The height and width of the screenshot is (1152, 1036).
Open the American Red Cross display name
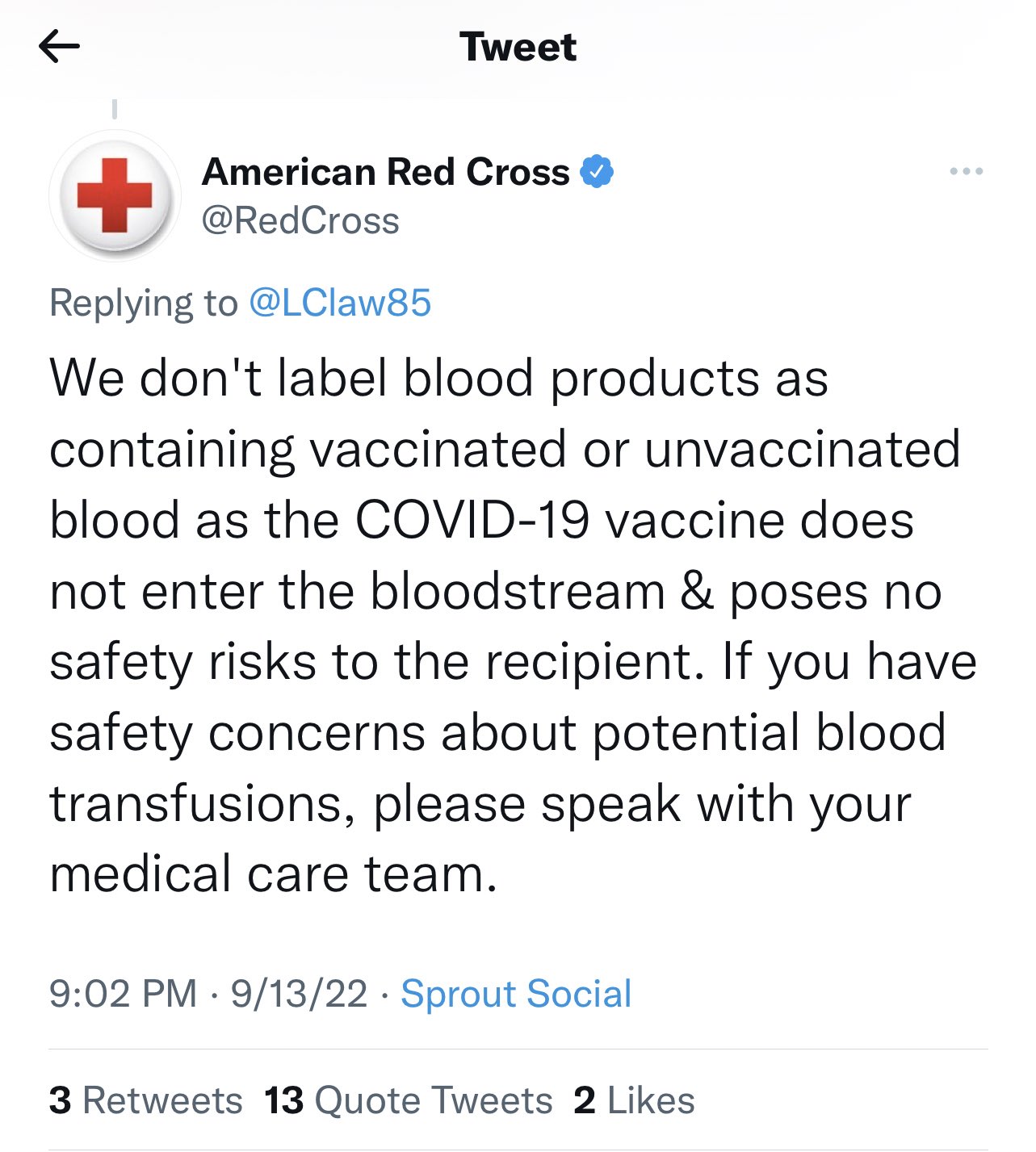point(386,172)
